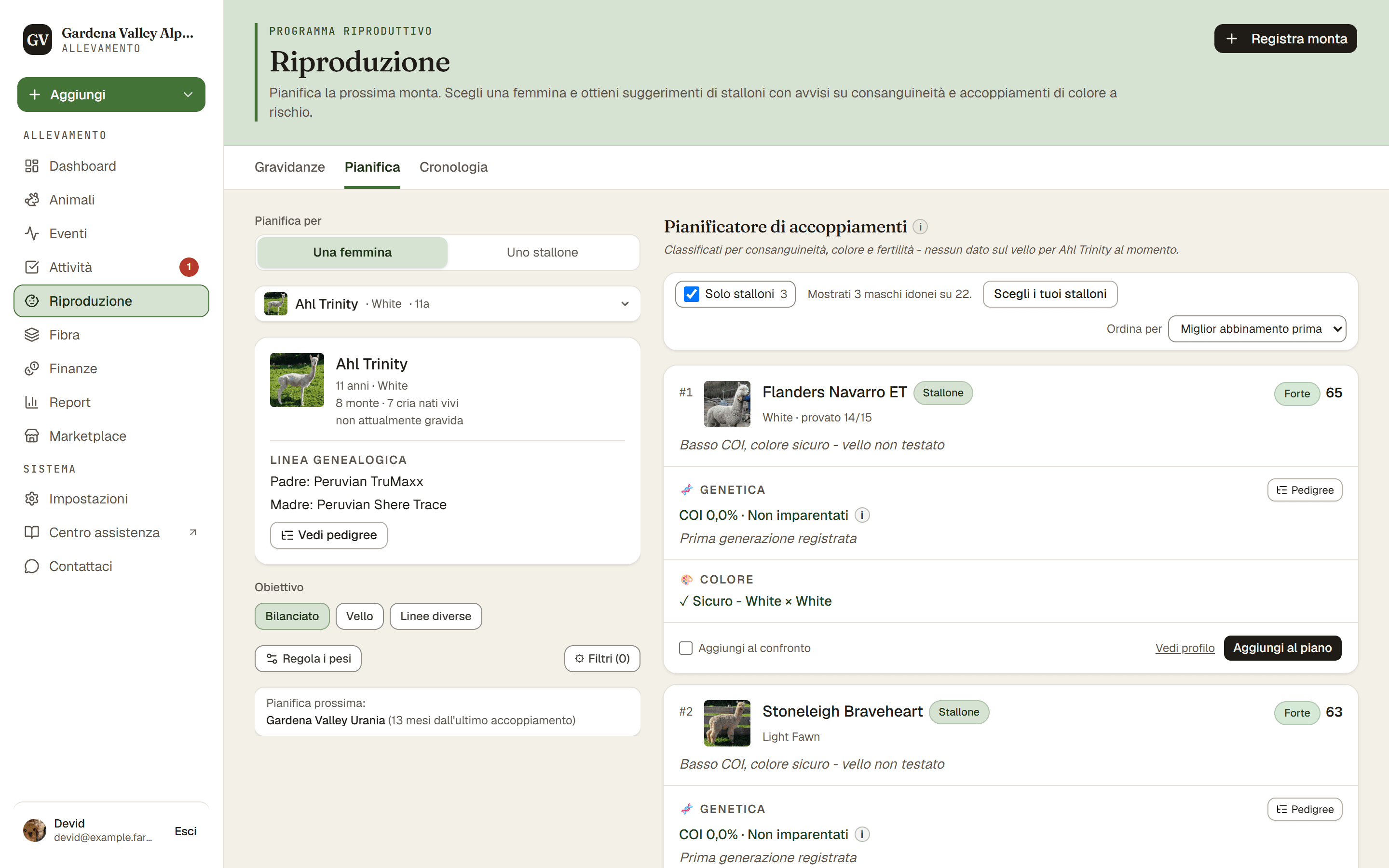
Task: Click the Attività notification badge showing 1
Action: [x=189, y=267]
